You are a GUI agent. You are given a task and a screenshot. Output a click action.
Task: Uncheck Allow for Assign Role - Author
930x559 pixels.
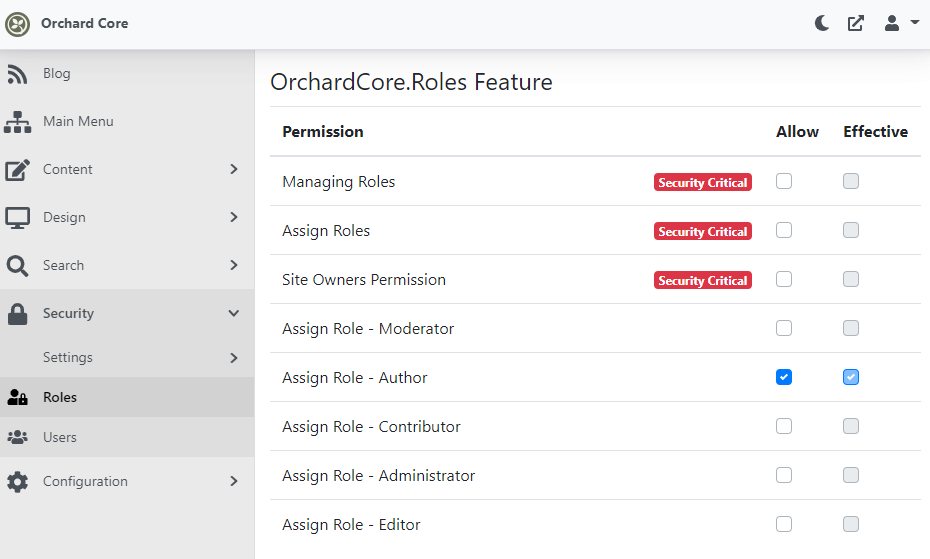[784, 377]
